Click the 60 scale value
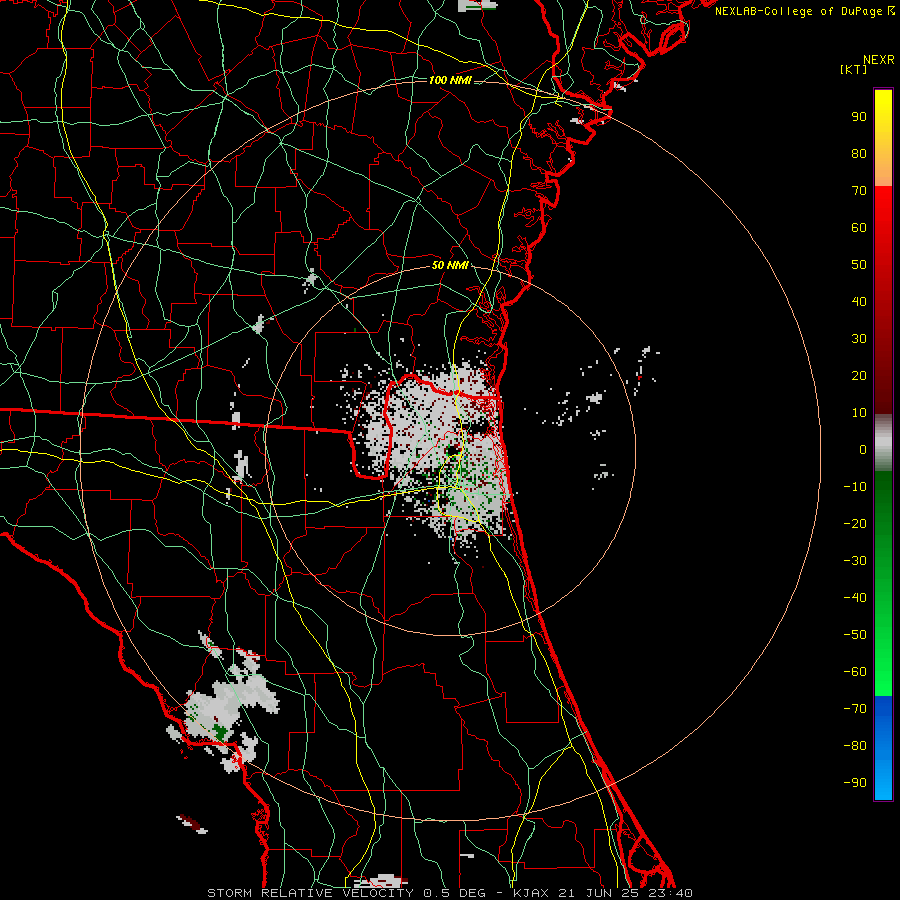The image size is (900, 900). pos(859,228)
